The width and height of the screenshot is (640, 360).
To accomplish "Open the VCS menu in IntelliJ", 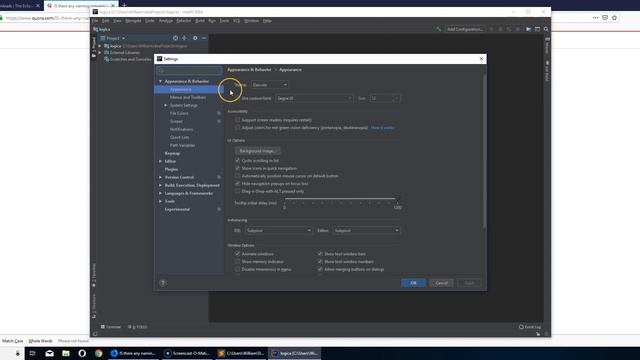I will [x=236, y=21].
